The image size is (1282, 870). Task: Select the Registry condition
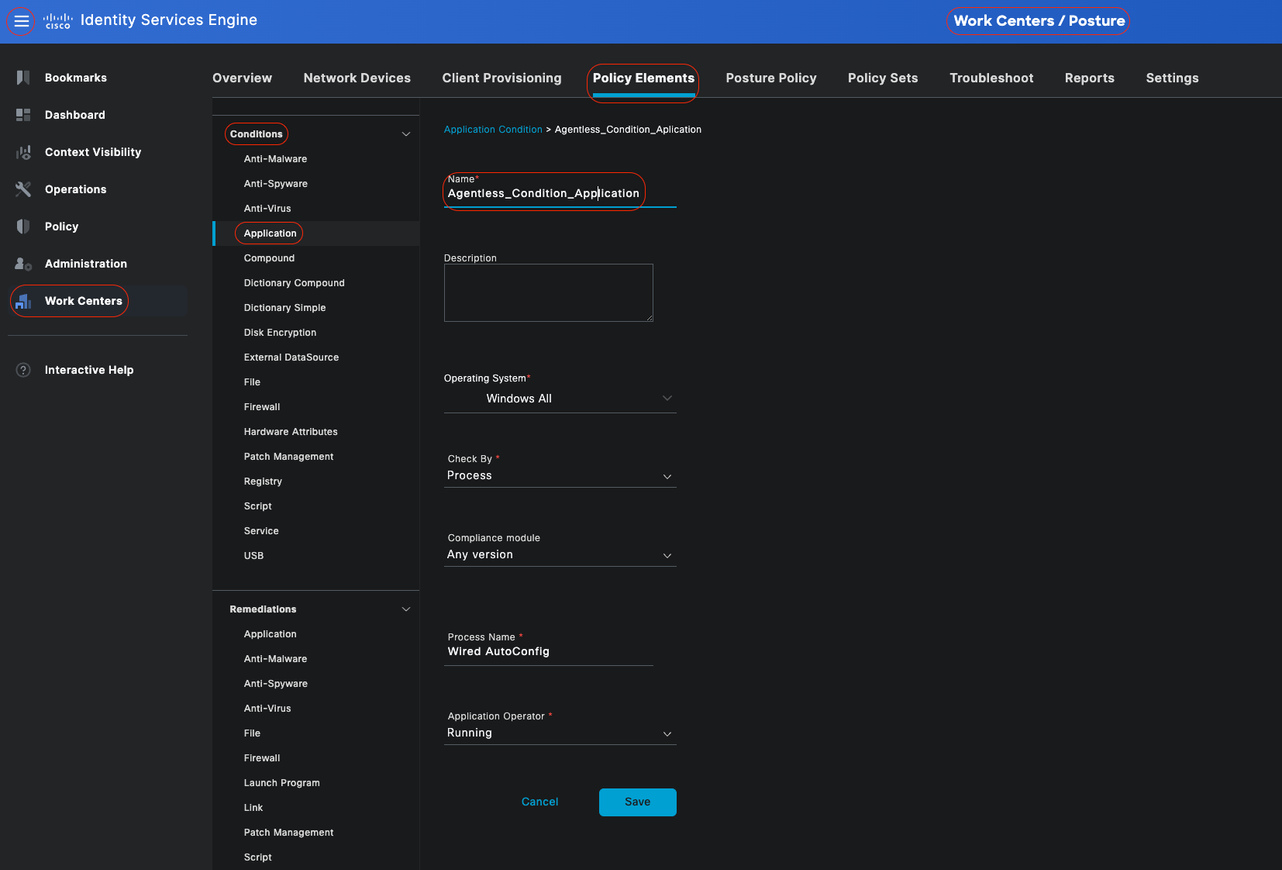click(263, 482)
